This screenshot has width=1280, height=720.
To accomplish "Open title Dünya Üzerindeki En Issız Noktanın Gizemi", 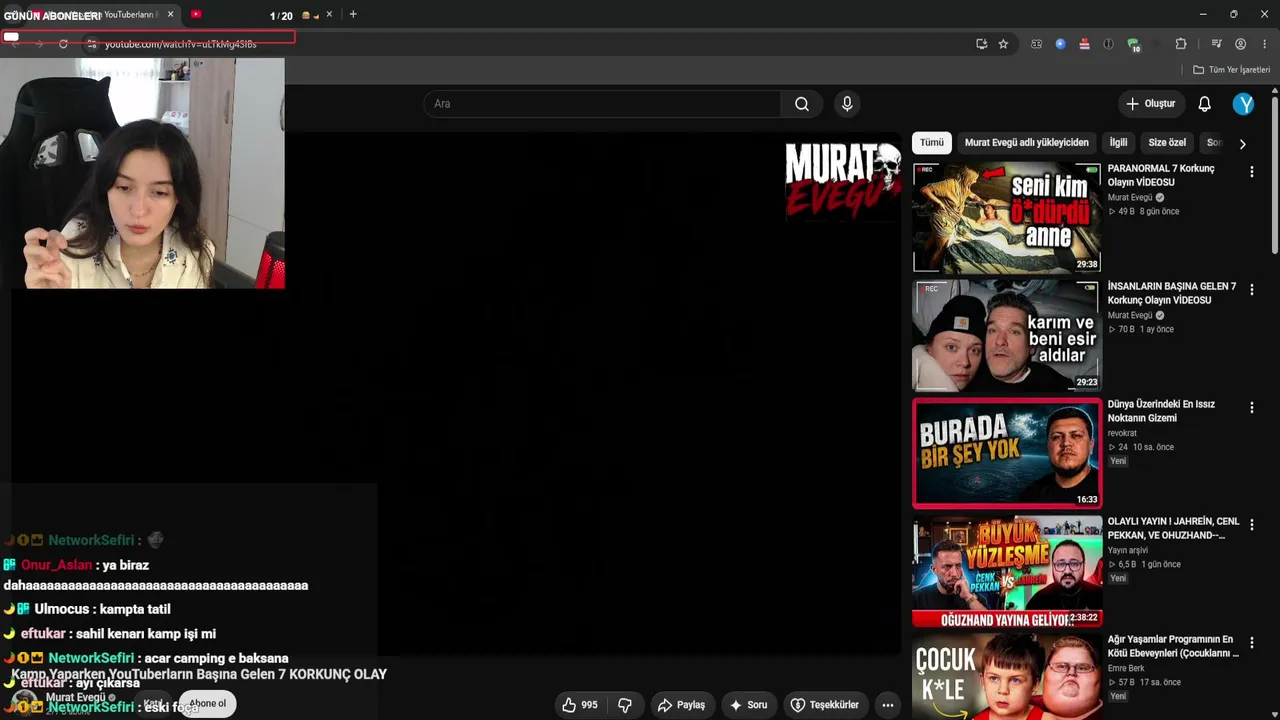I will pyautogui.click(x=1161, y=411).
